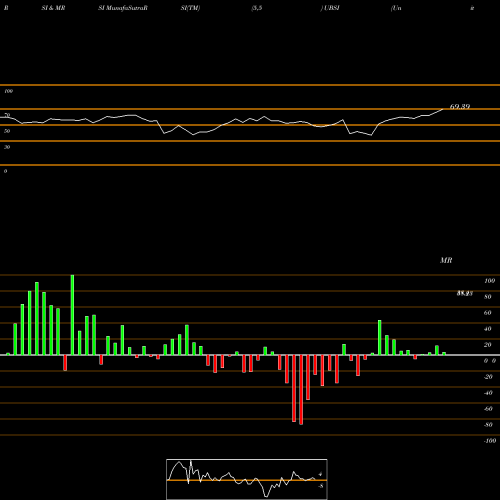This screenshot has width=500, height=500.
Task: Click the RSI 50 level label
Action: click(x=7, y=131)
